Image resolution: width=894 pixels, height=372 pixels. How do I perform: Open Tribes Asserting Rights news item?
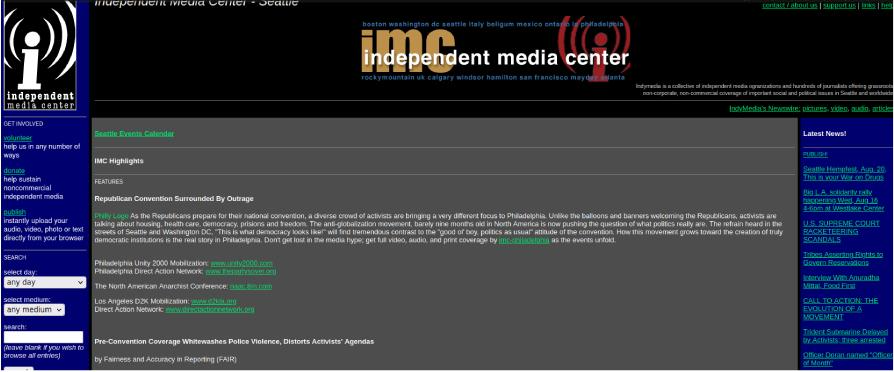click(843, 258)
